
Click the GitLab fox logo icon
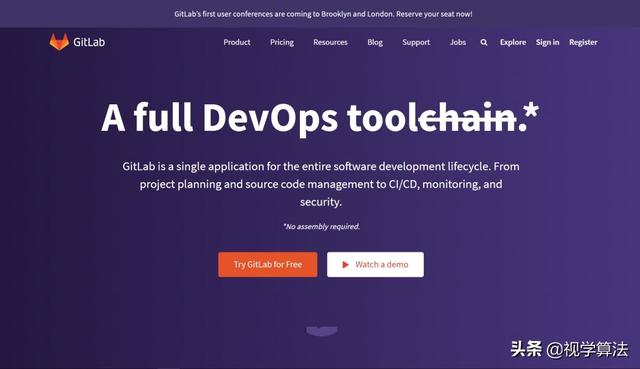click(59, 42)
